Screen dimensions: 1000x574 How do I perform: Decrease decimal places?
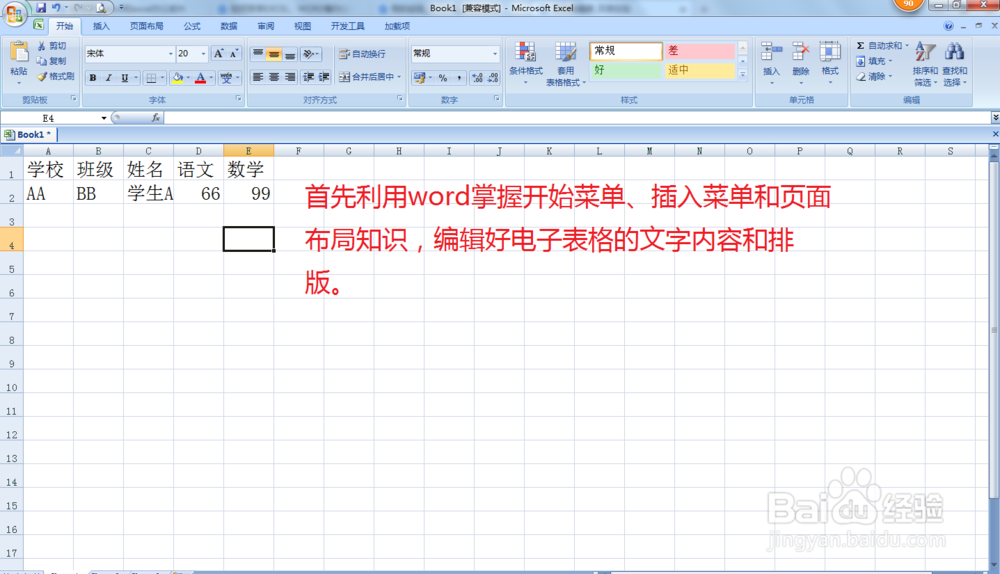click(x=493, y=78)
